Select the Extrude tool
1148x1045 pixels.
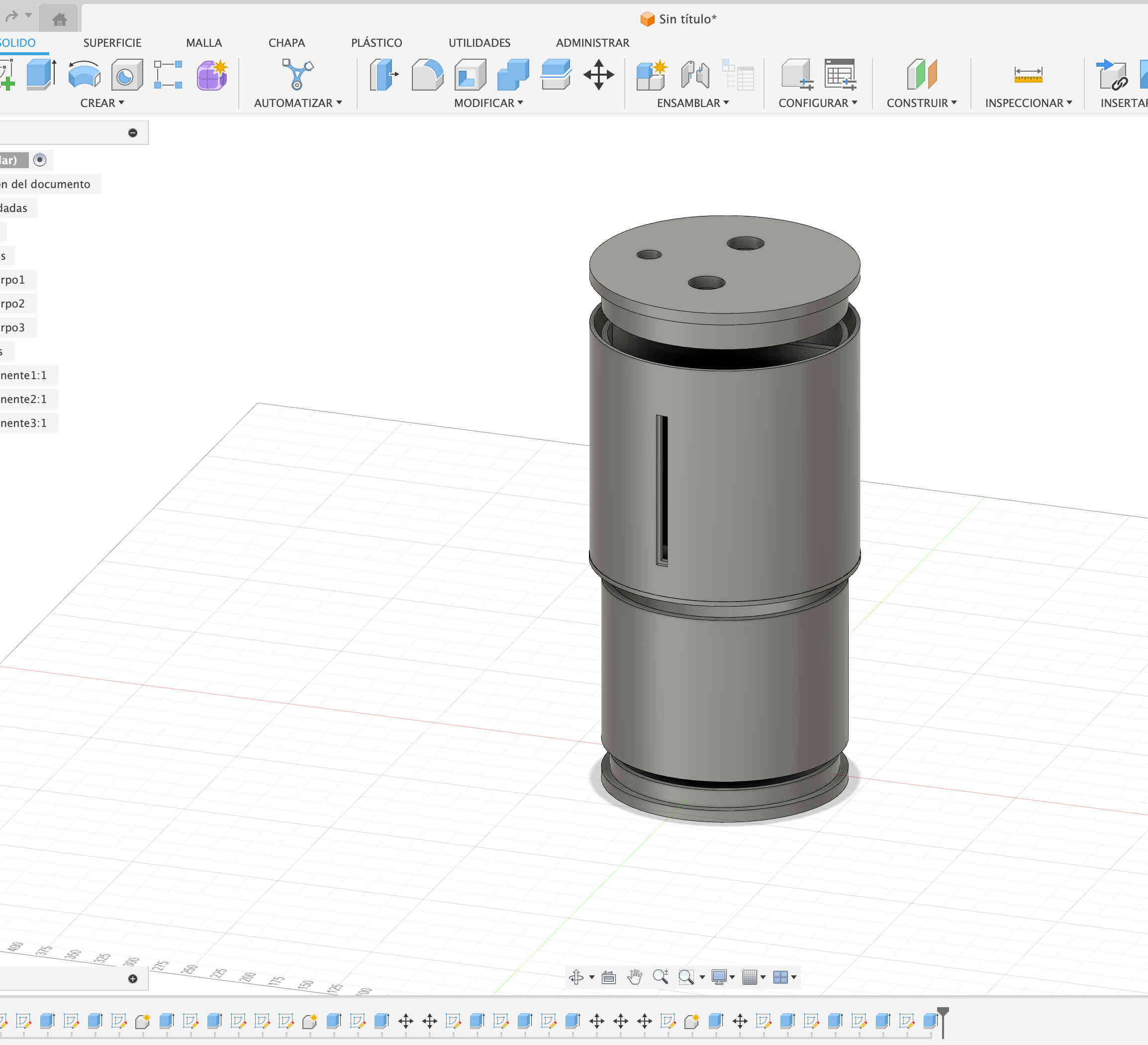point(41,75)
